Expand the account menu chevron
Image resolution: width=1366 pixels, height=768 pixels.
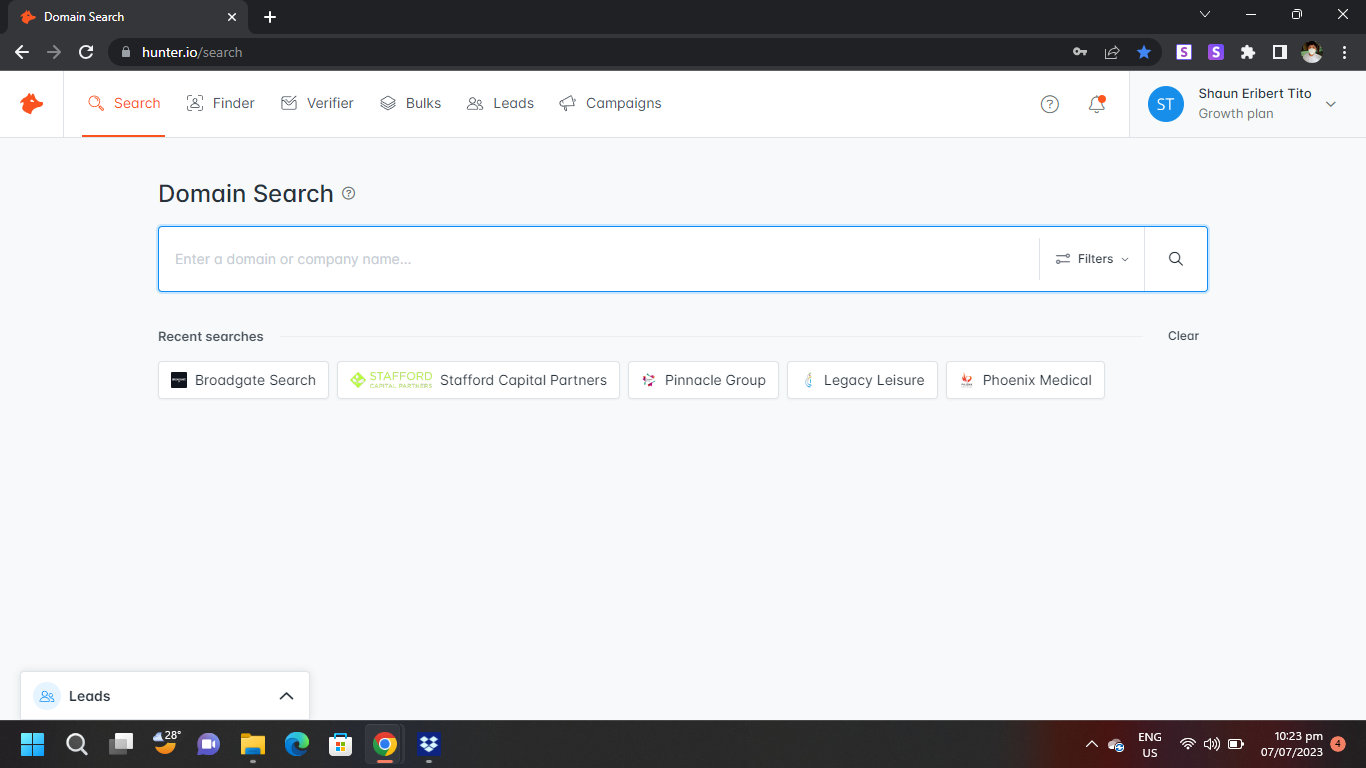pos(1330,104)
